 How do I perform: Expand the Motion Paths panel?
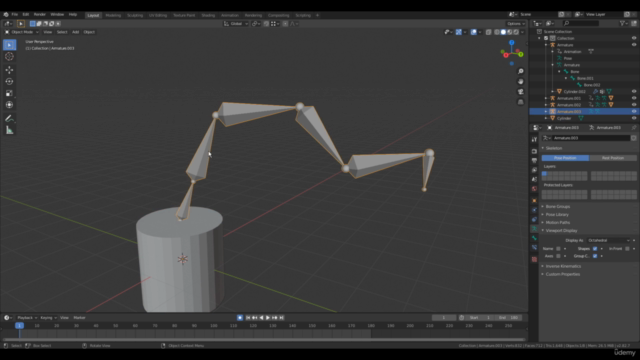click(x=558, y=222)
